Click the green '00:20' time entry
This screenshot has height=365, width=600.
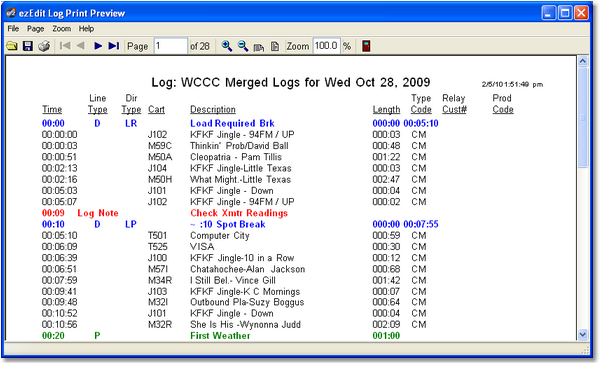coord(53,336)
